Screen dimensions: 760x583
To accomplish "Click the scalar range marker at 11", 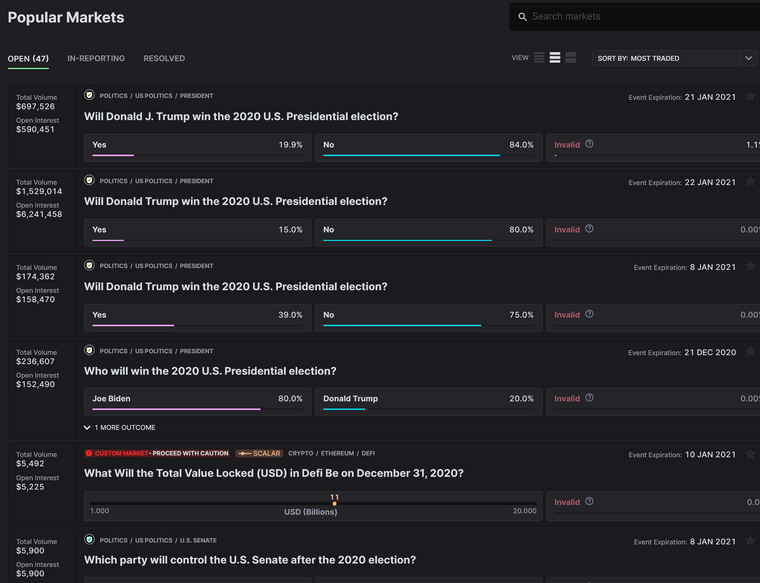I will [334, 504].
